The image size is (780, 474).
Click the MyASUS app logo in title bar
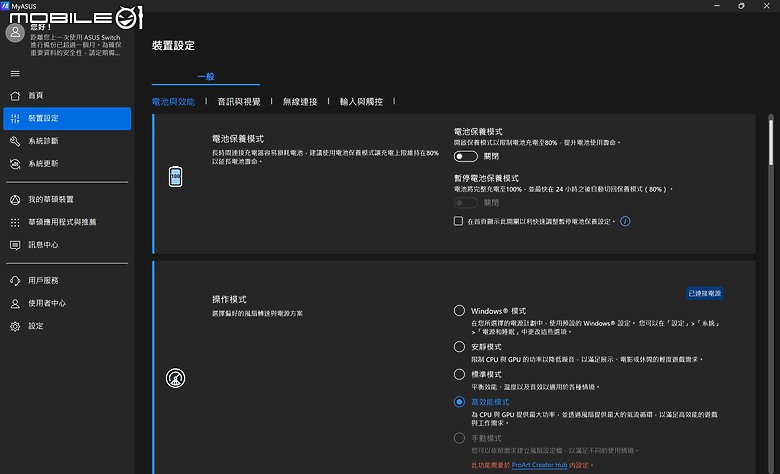coord(5,6)
